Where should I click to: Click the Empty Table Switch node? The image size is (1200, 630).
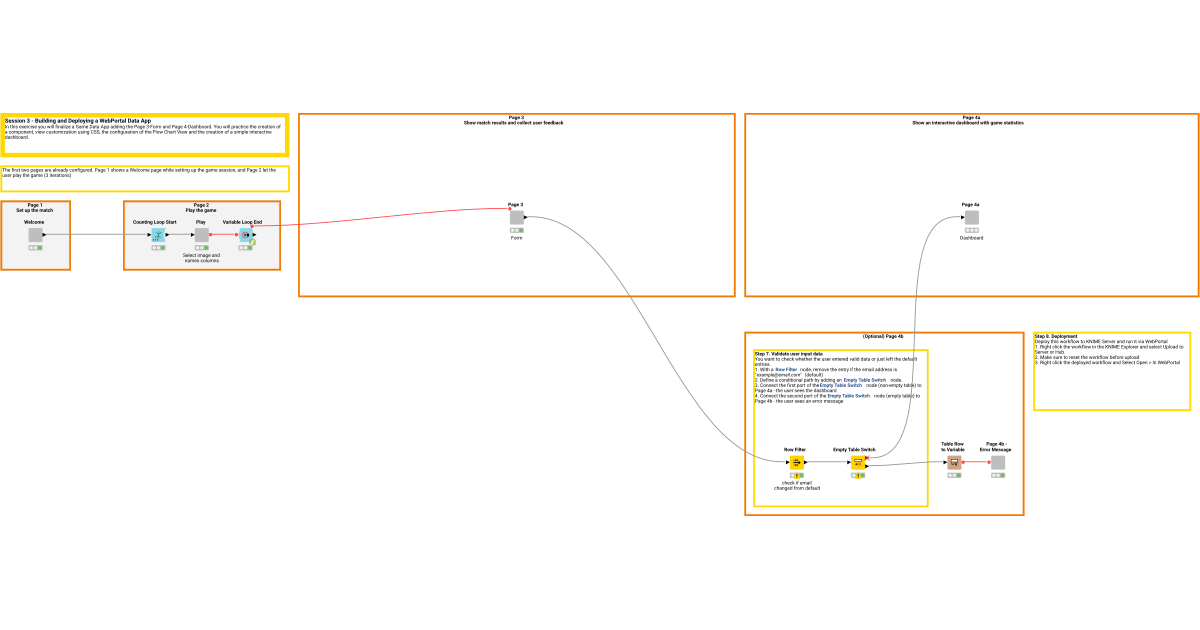click(858, 462)
